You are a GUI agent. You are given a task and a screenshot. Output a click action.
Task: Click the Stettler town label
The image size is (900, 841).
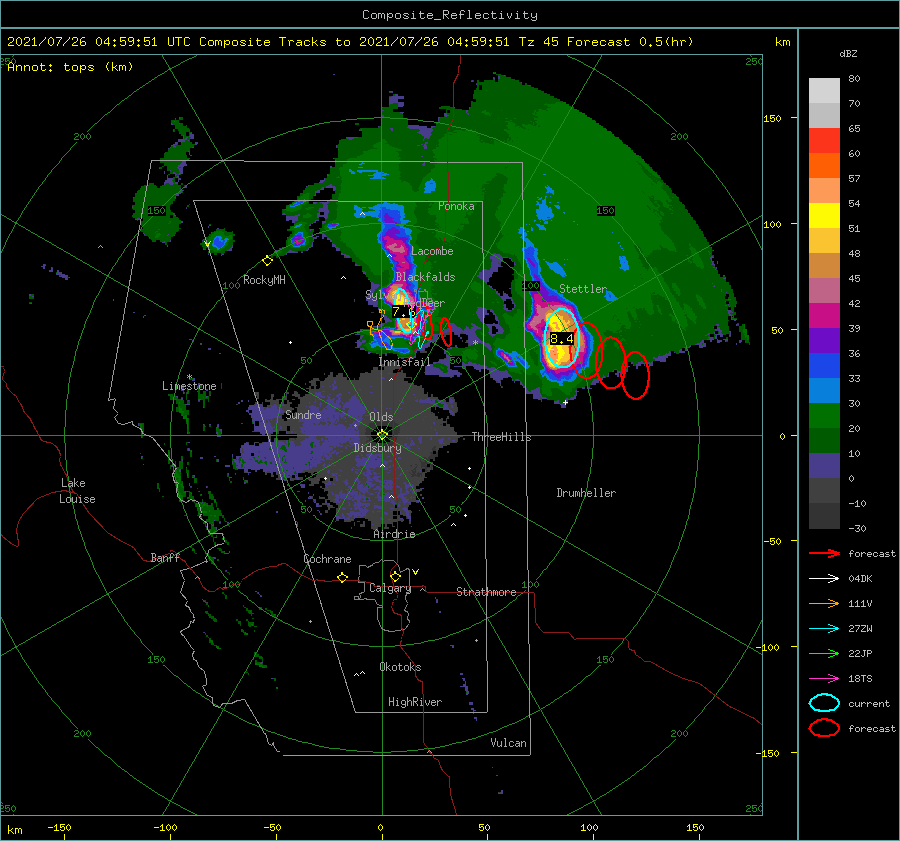tap(583, 289)
